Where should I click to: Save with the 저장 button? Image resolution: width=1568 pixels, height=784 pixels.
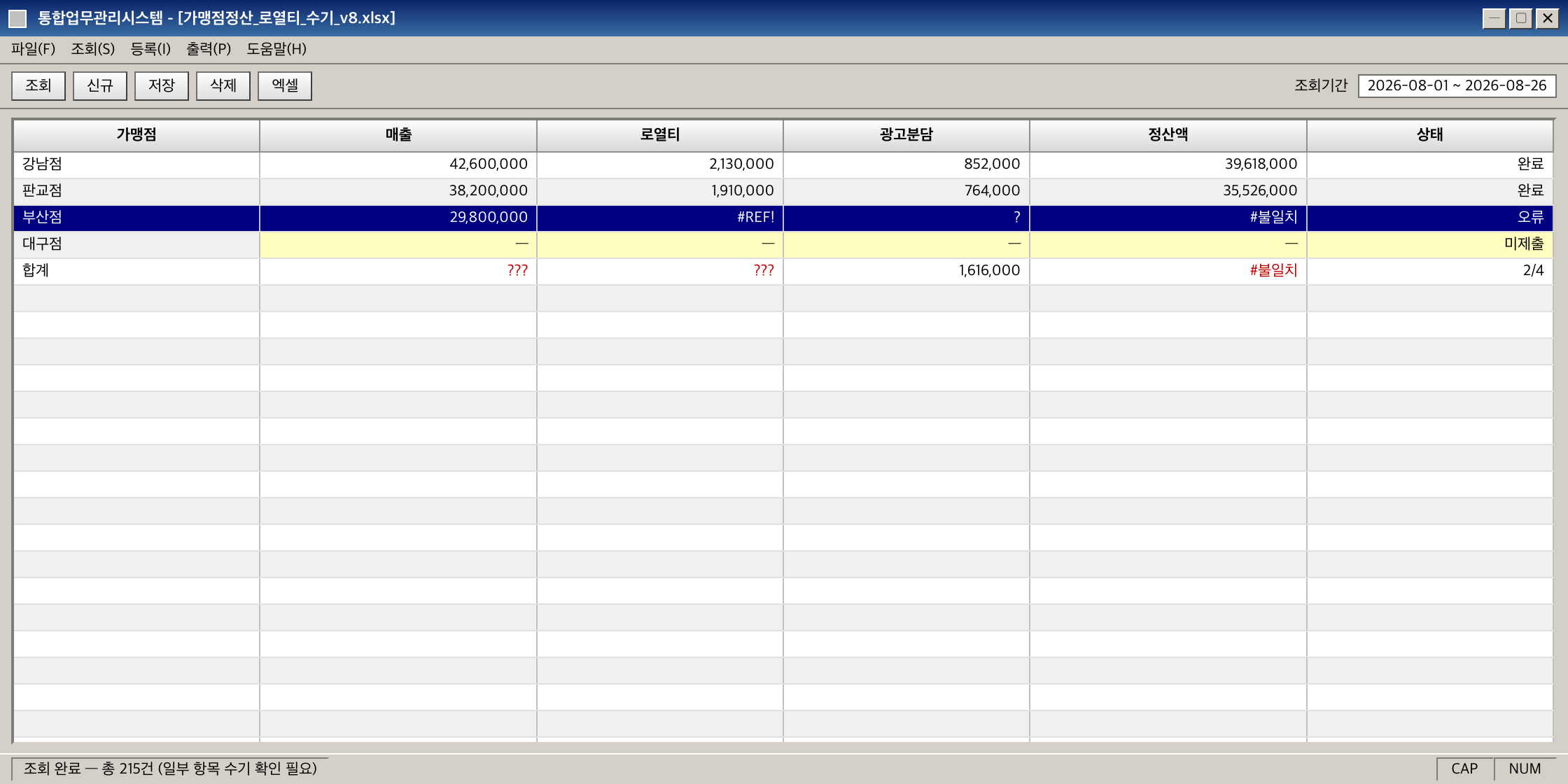(x=162, y=86)
